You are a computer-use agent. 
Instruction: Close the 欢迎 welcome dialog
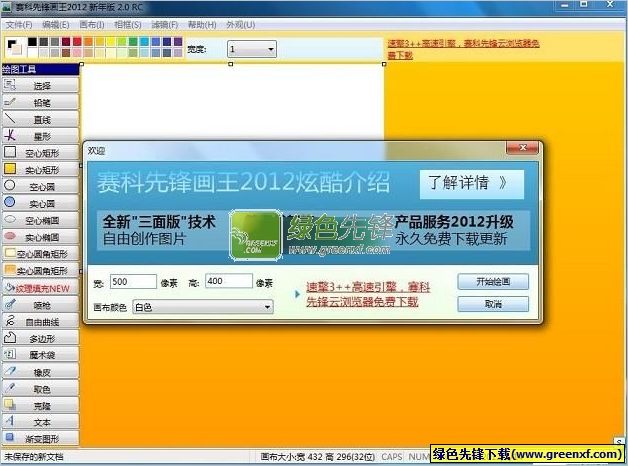pos(522,148)
